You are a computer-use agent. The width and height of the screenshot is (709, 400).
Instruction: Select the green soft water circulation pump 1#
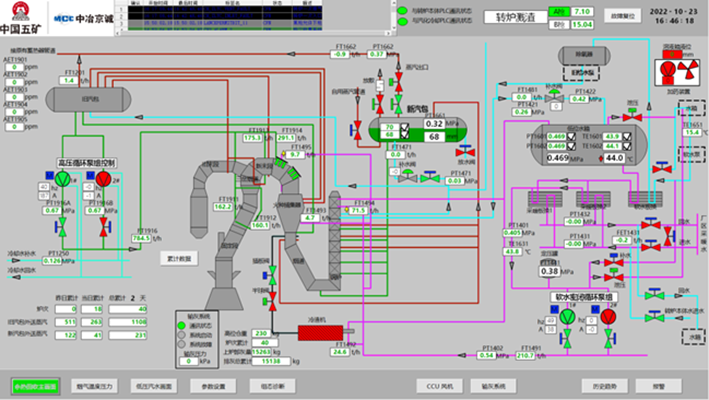point(567,316)
